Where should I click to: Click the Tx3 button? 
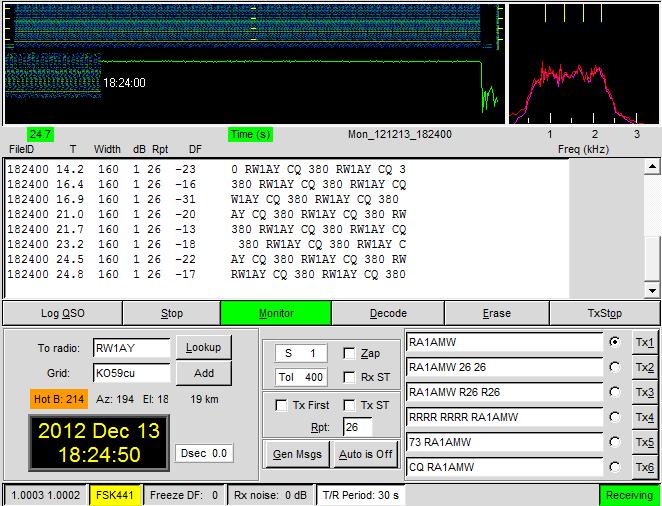[x=645, y=392]
